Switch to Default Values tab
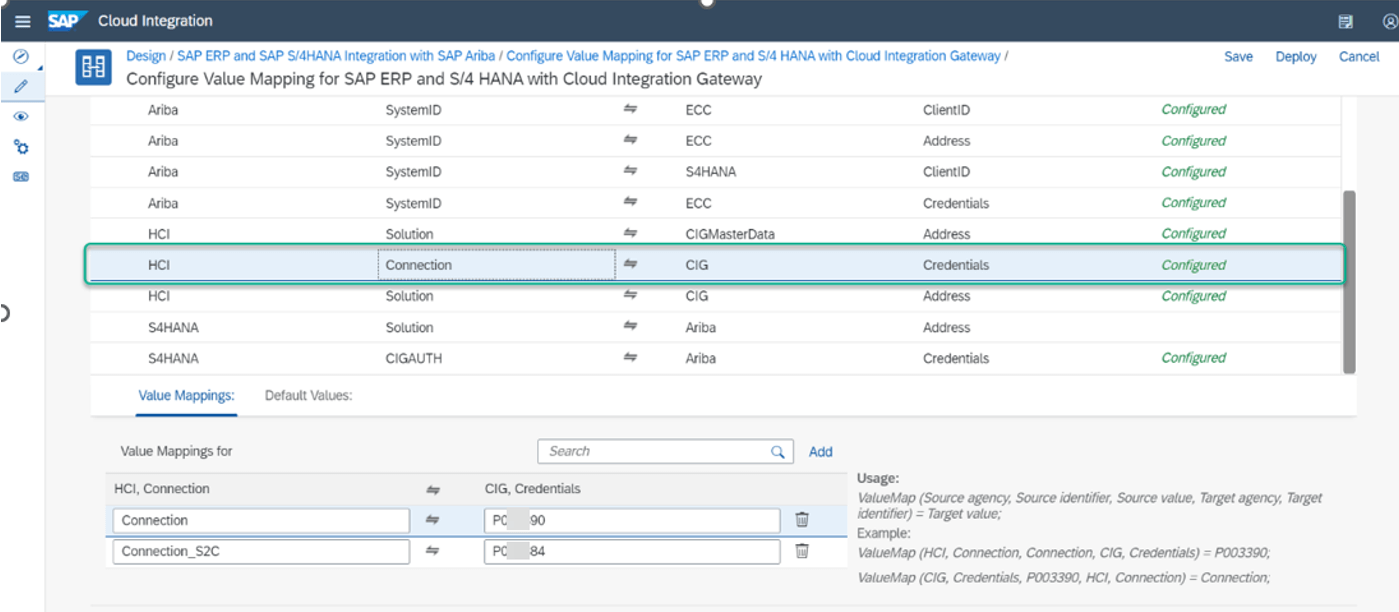The width and height of the screenshot is (1399, 612). 308,395
